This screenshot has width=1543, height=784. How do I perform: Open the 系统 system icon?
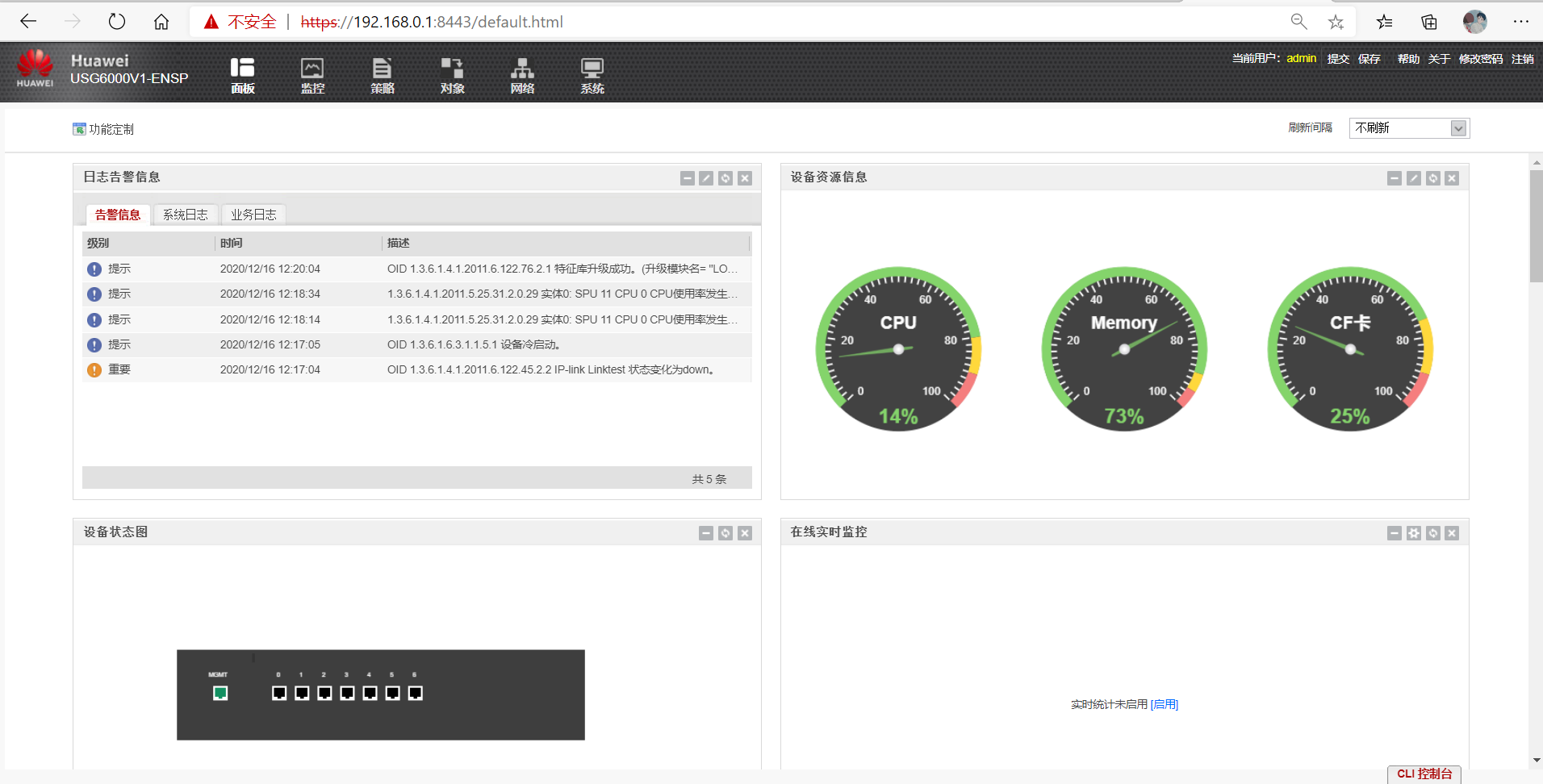[592, 74]
